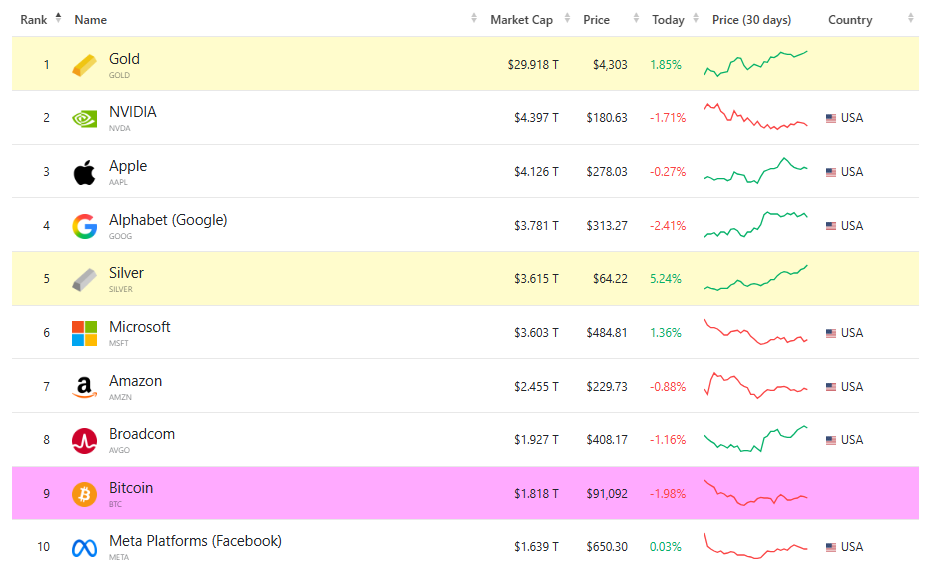Click the Broadcom logo icon

tap(85, 440)
